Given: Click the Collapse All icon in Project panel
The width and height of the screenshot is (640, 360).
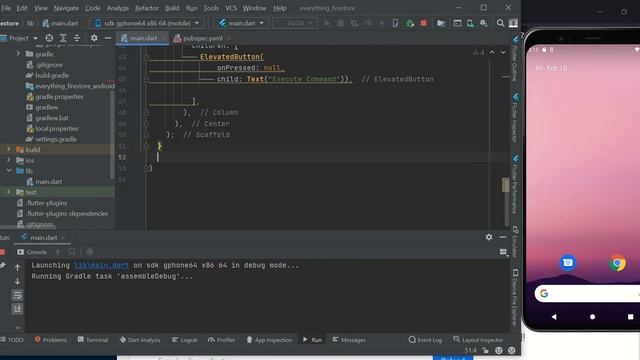Looking at the screenshot, I should tap(77, 38).
